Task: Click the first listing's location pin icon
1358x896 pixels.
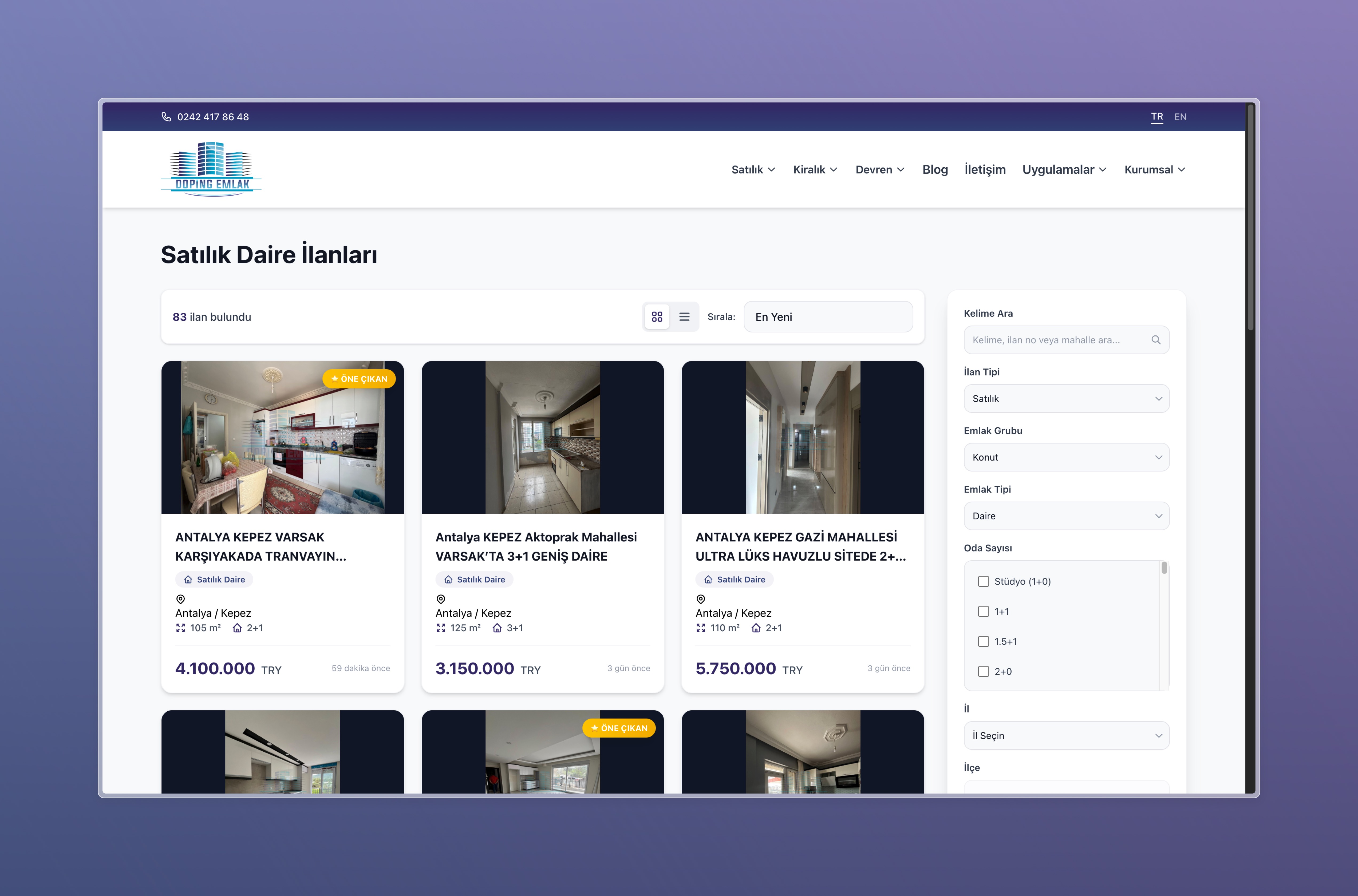Action: tap(181, 599)
